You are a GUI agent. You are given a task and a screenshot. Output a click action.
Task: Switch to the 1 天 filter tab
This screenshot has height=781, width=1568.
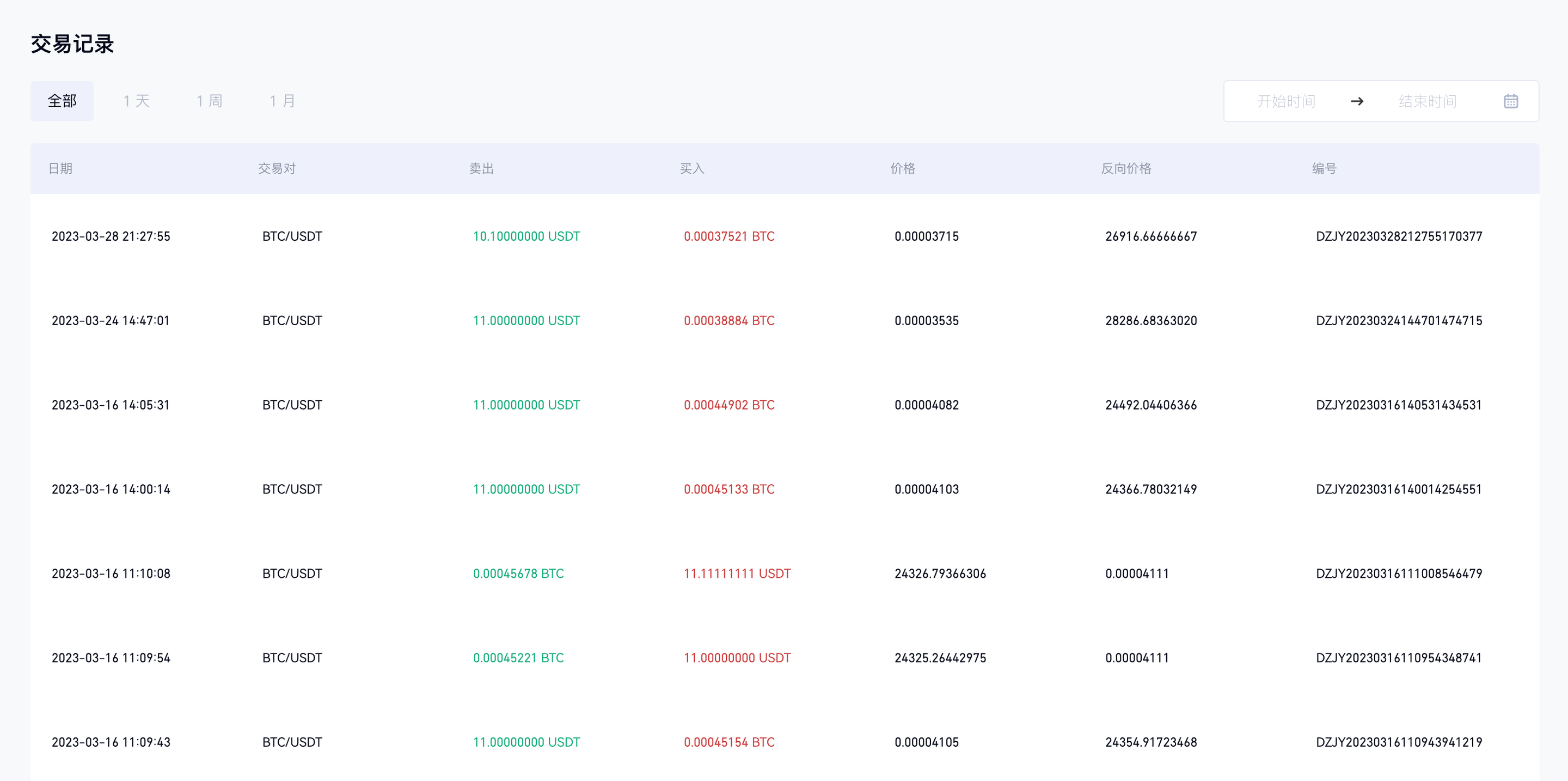136,101
